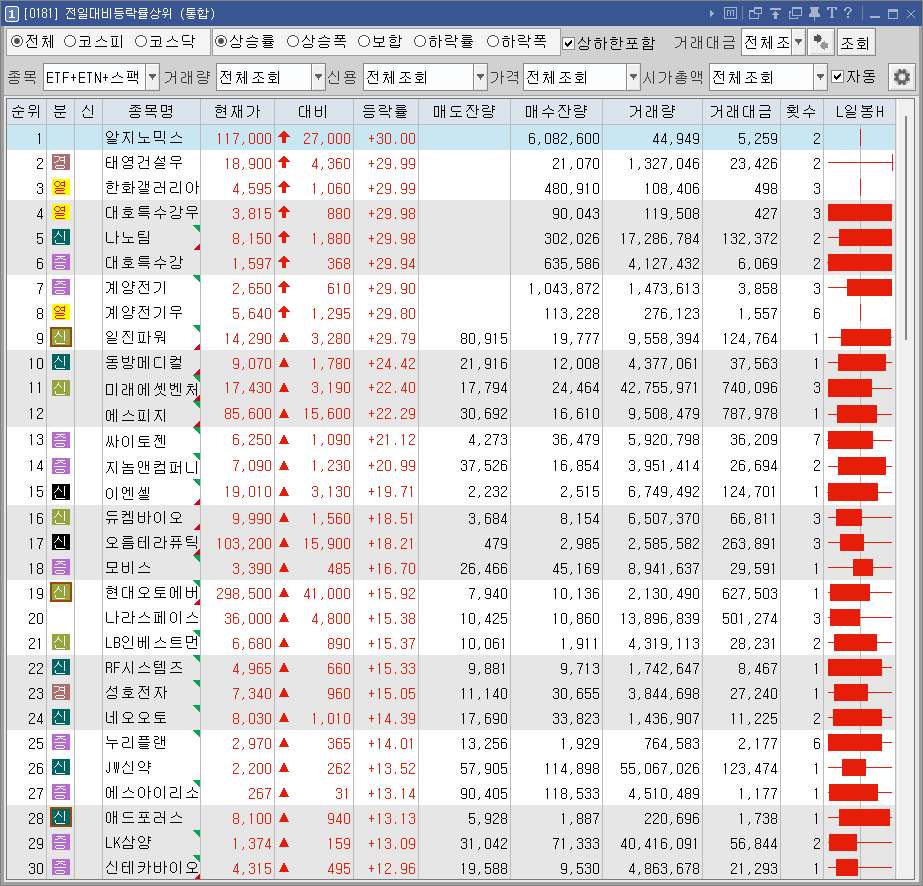Click the screen number 1 icon in title bar
This screenshot has height=886, width=923.
click(11, 13)
